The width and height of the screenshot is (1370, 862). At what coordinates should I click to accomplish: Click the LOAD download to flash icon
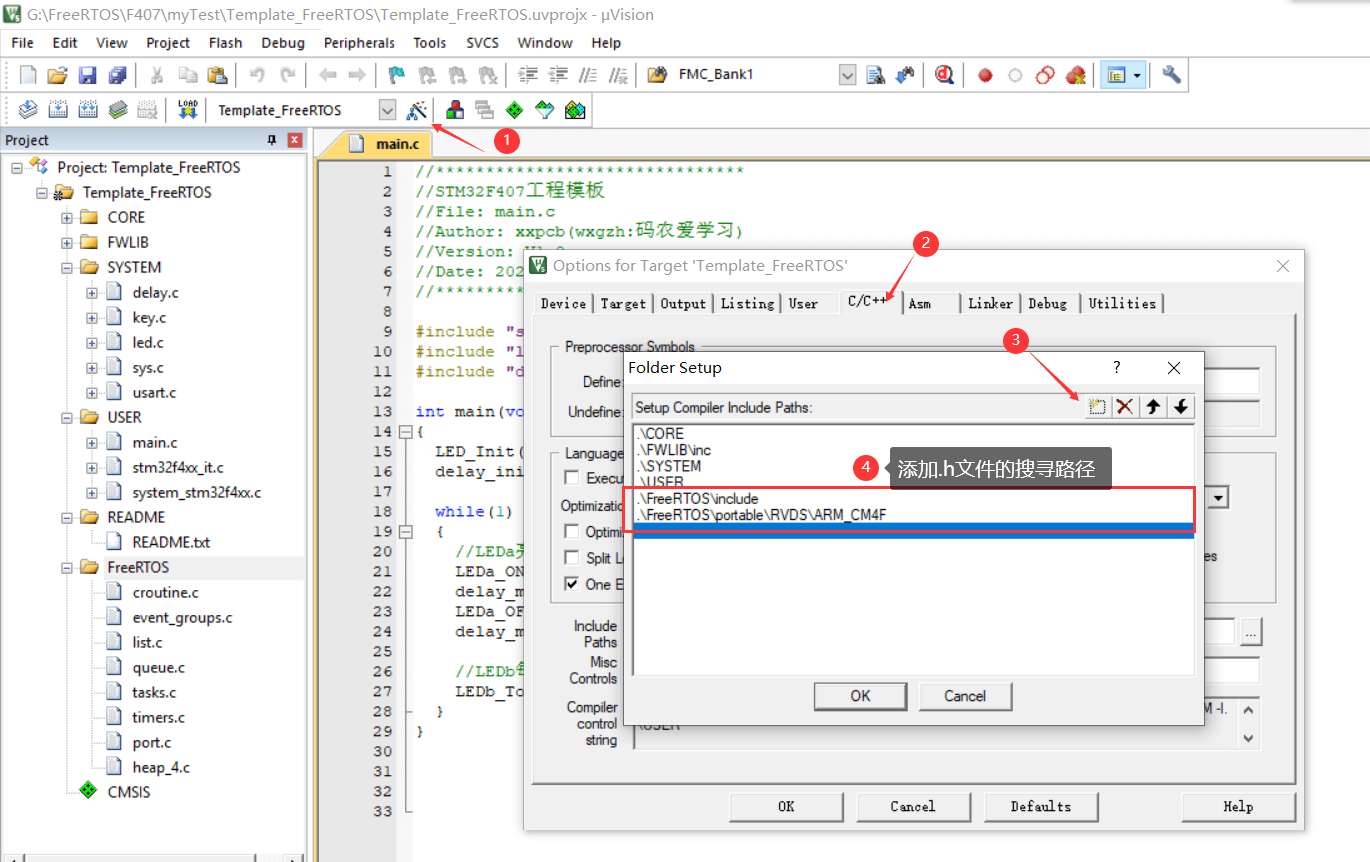click(188, 110)
